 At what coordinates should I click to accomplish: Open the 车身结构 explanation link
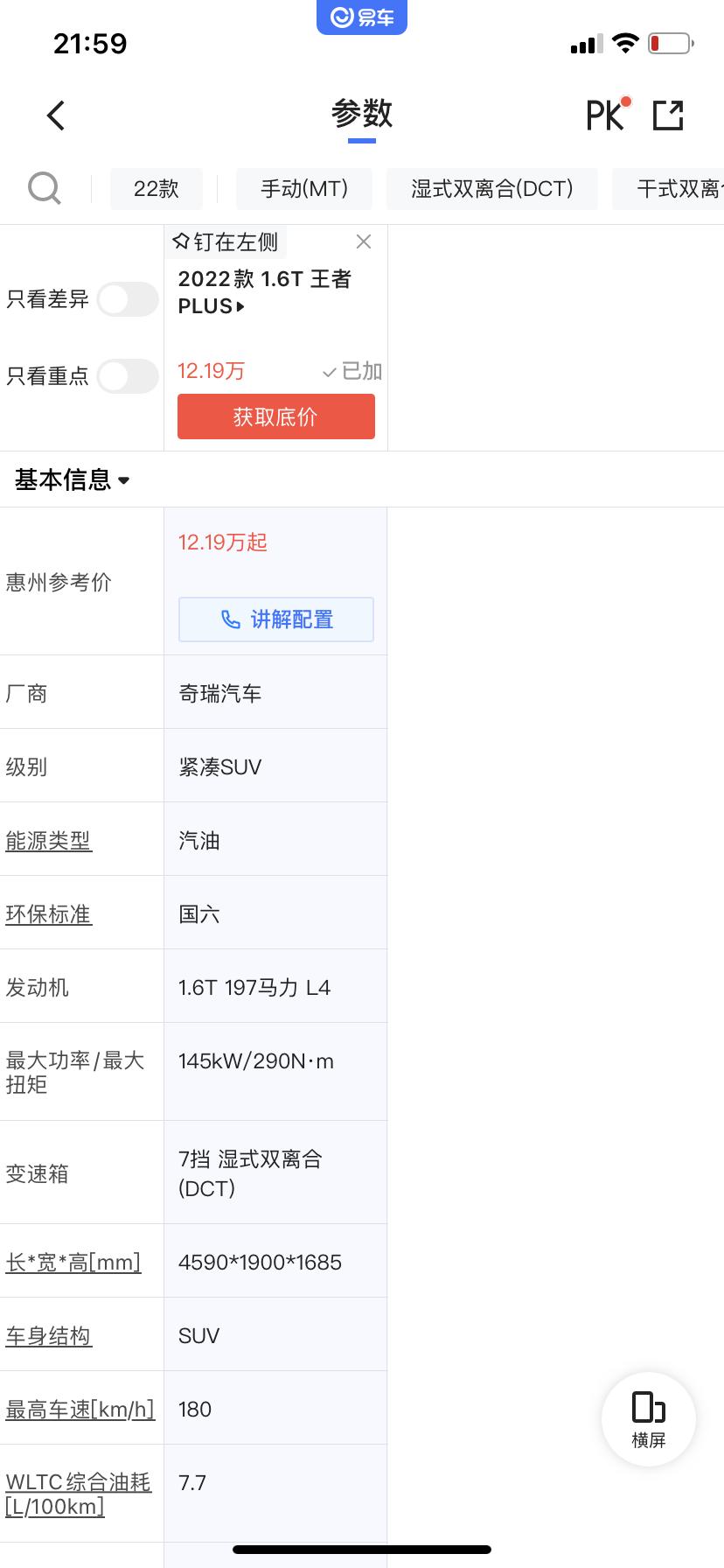[x=48, y=1336]
